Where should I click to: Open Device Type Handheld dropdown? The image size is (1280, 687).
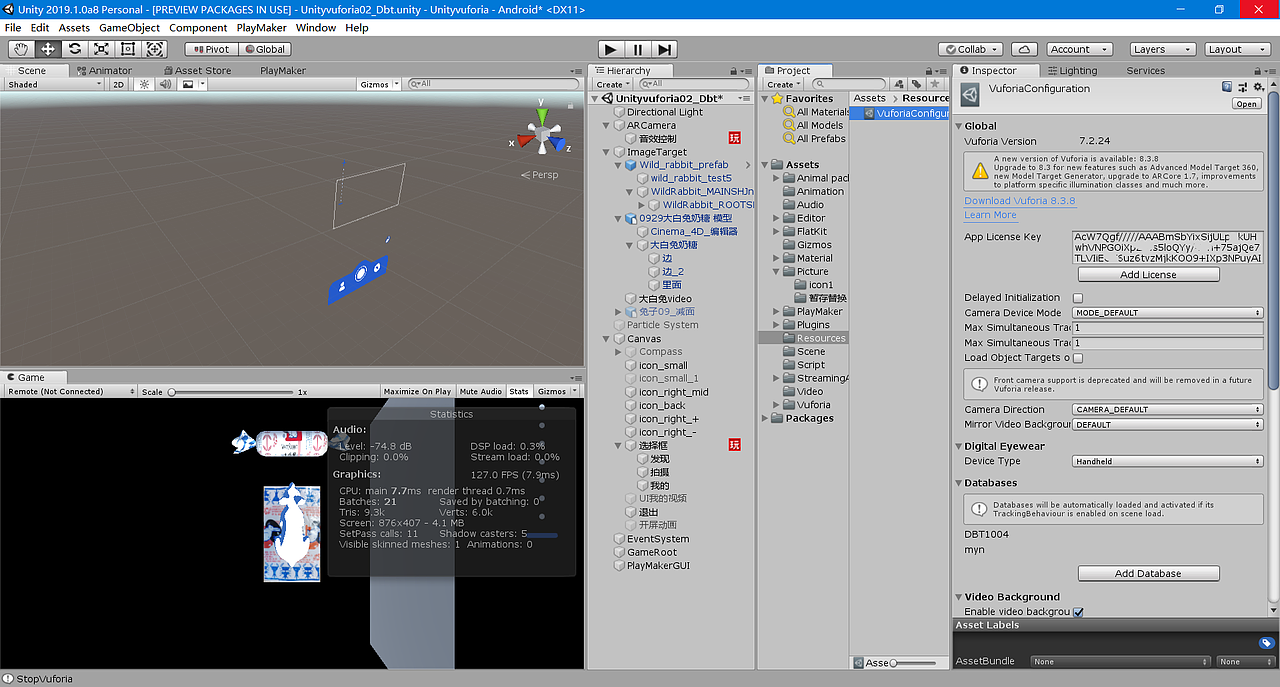pos(1168,462)
